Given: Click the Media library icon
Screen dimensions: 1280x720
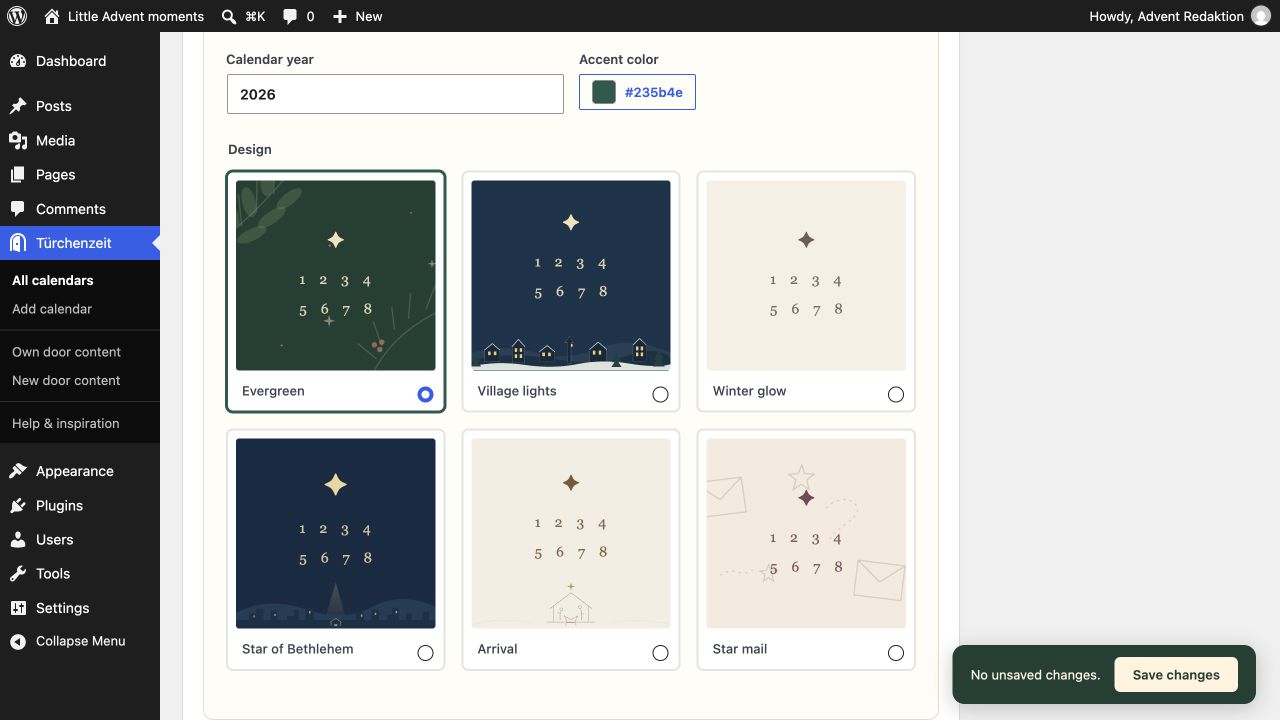Looking at the screenshot, I should 18,141.
